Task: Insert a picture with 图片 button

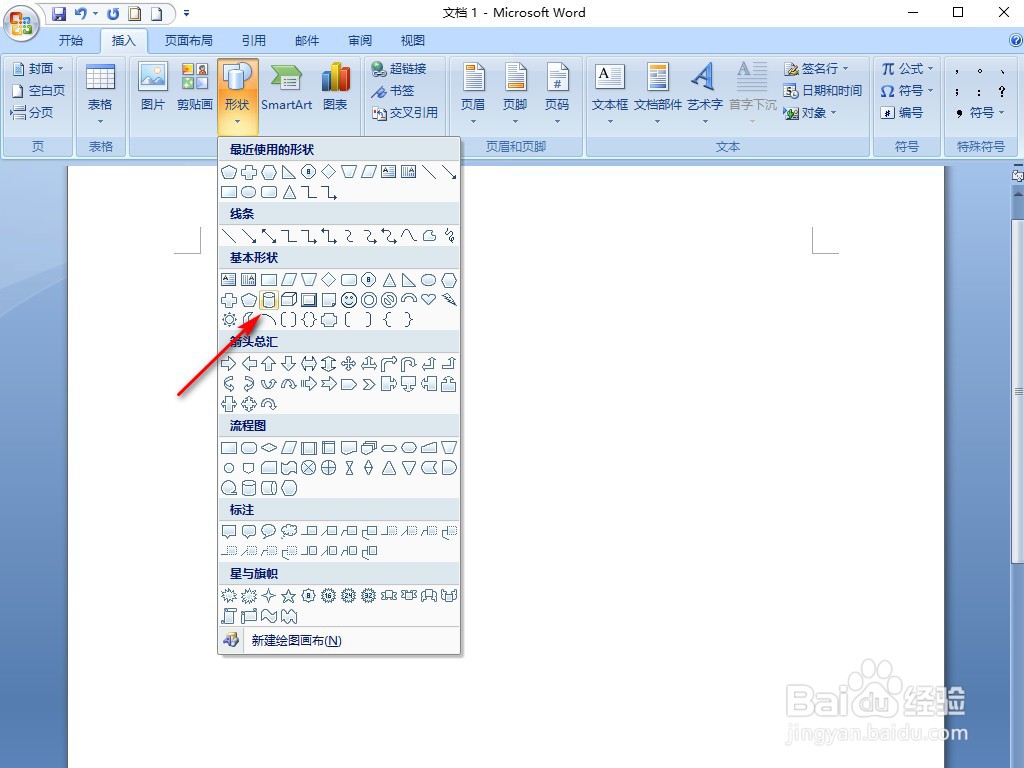Action: (x=153, y=88)
